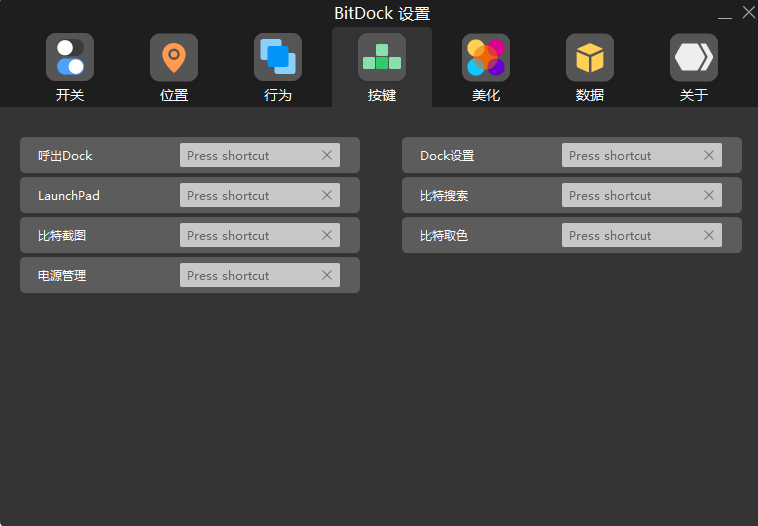Focus the 比特取色 shortcut input field
The width and height of the screenshot is (758, 526).
tap(641, 235)
